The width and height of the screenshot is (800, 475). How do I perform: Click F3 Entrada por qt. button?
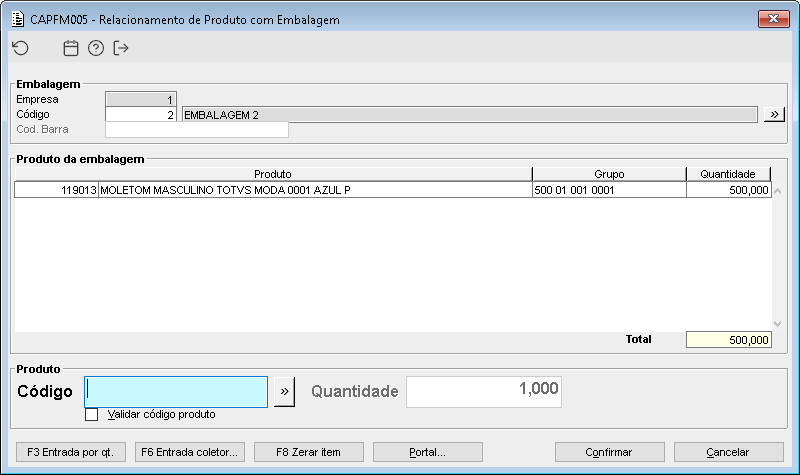tap(71, 452)
